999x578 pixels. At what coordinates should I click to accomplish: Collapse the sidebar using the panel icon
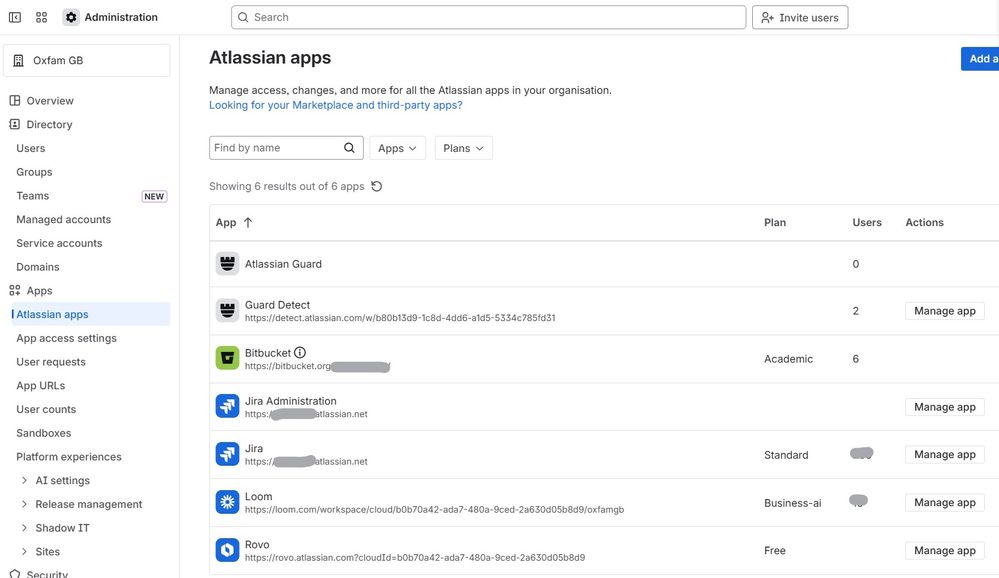point(15,17)
